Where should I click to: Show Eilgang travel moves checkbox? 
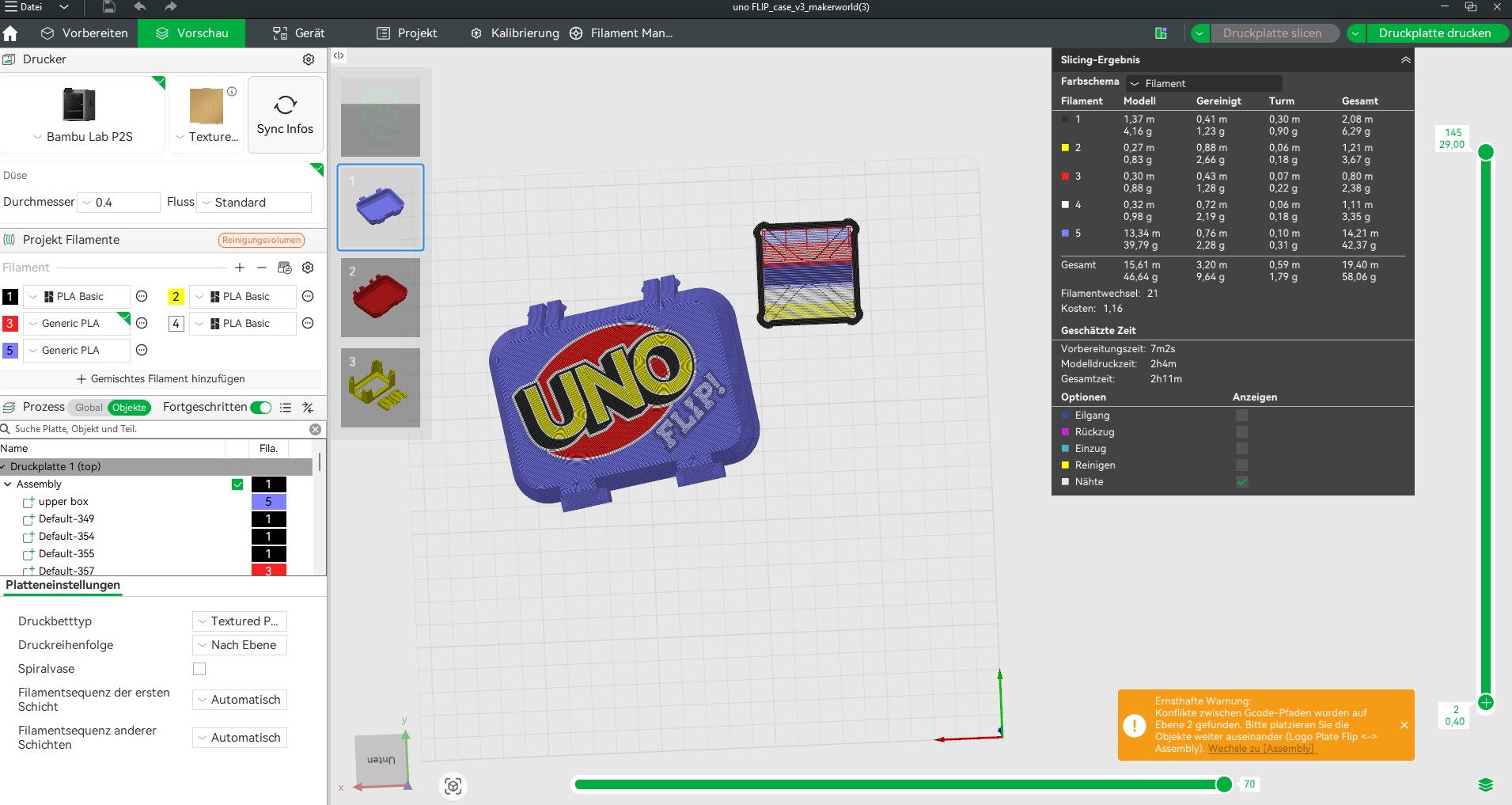coord(1242,416)
